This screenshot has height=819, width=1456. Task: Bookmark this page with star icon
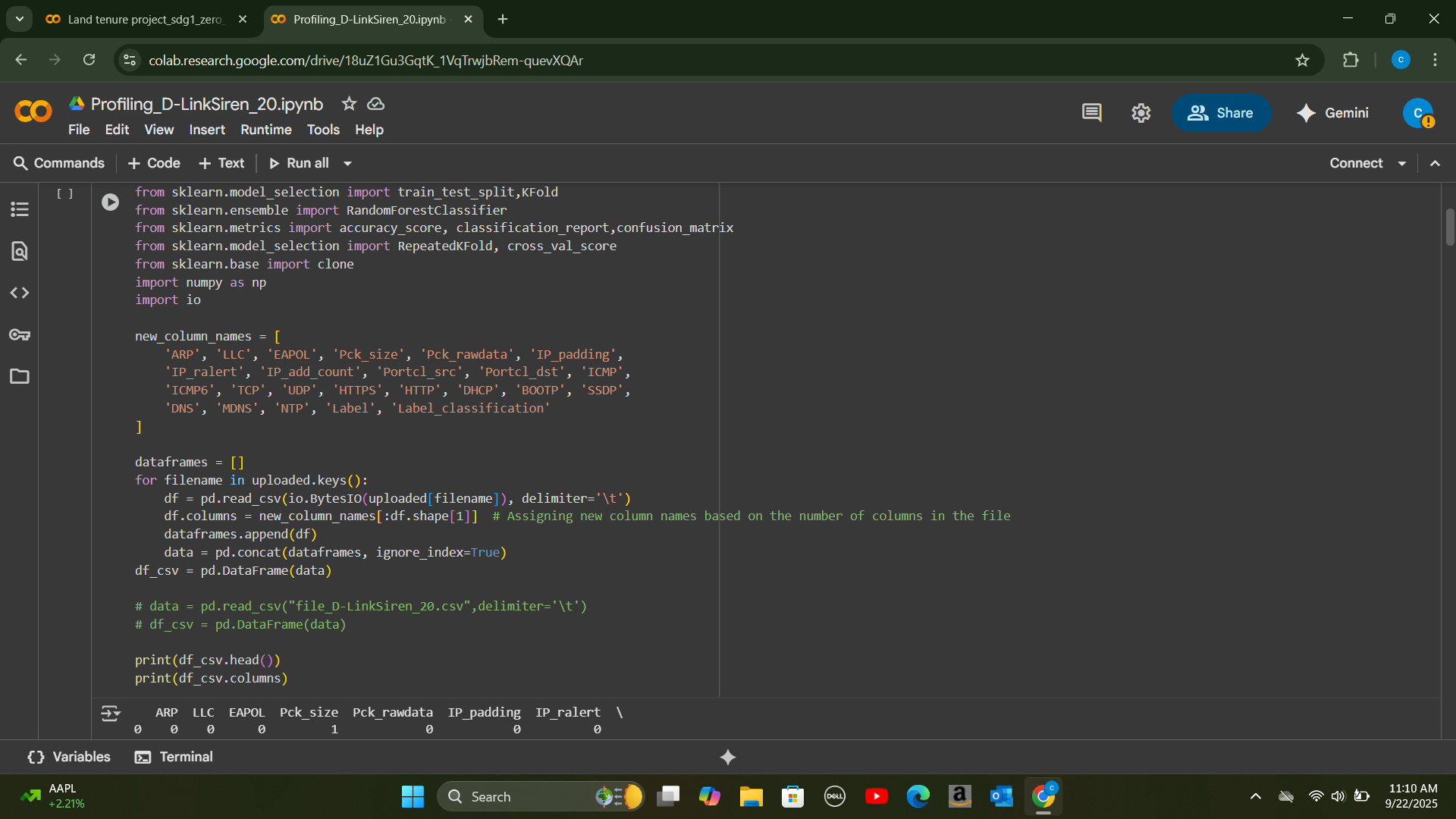[1302, 60]
